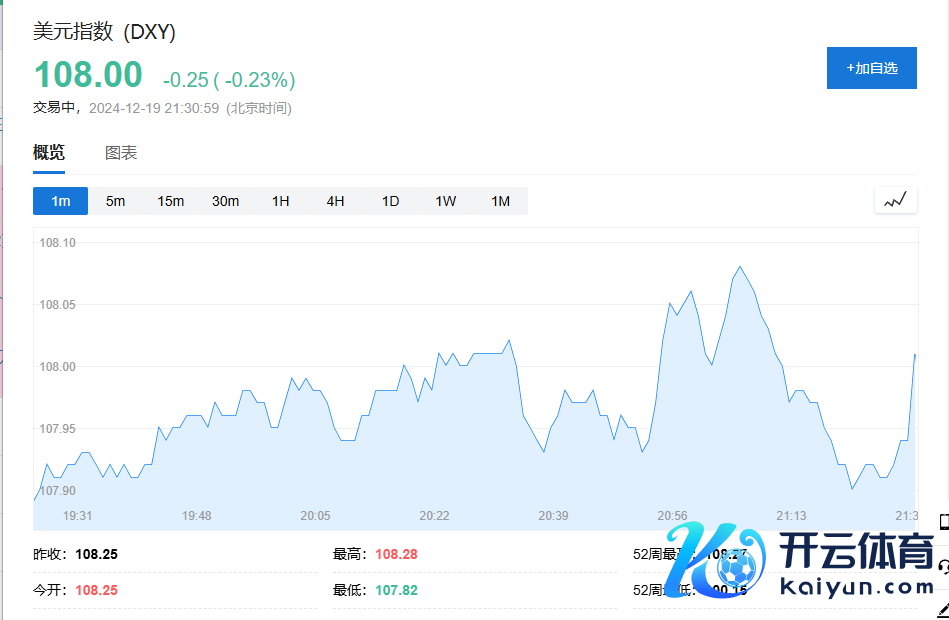Click the 21:13 time marker on chart axis
The image size is (949, 620).
[791, 516]
